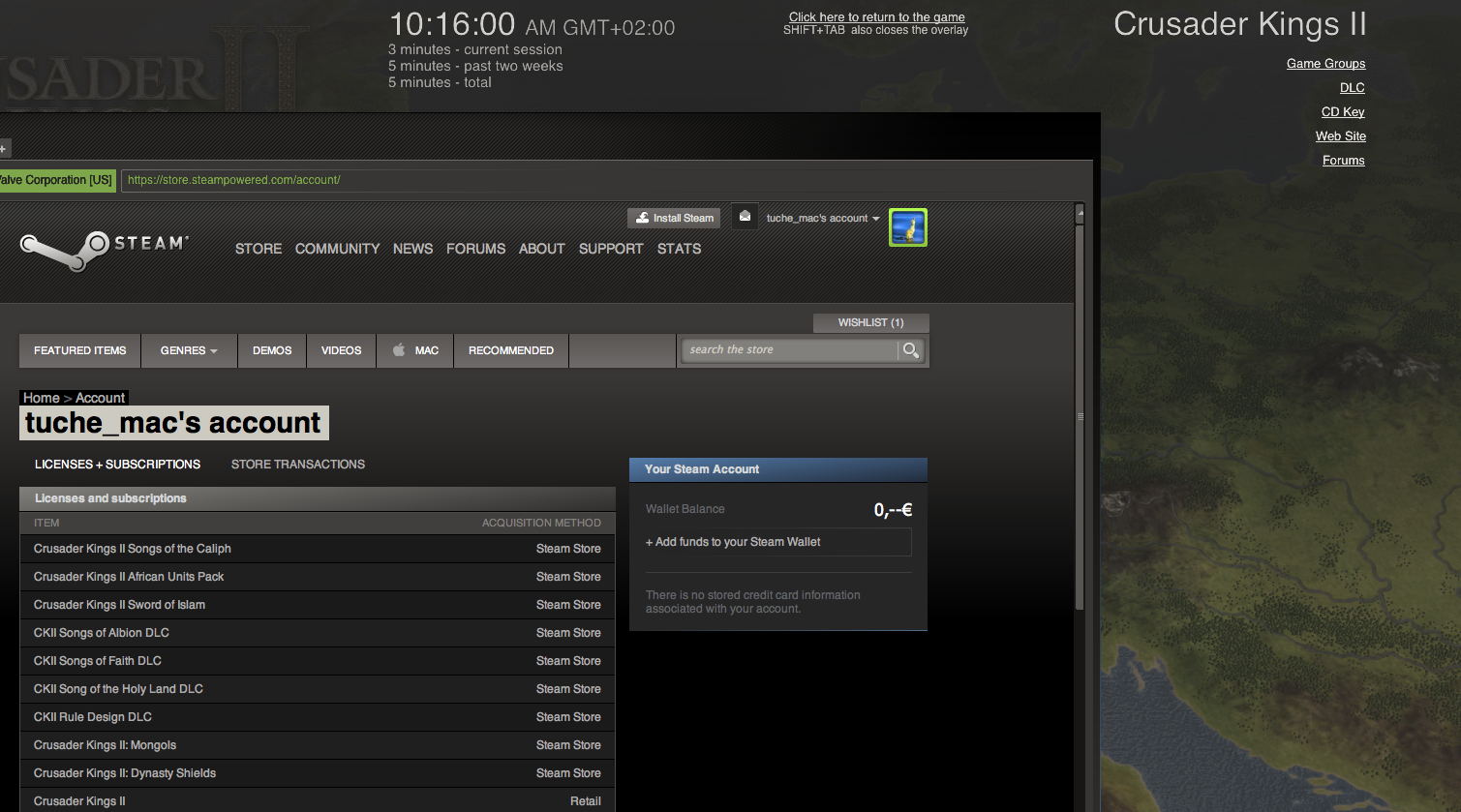This screenshot has width=1461, height=812.
Task: Click the Wallet Balance 0,--€ value
Action: click(893, 510)
